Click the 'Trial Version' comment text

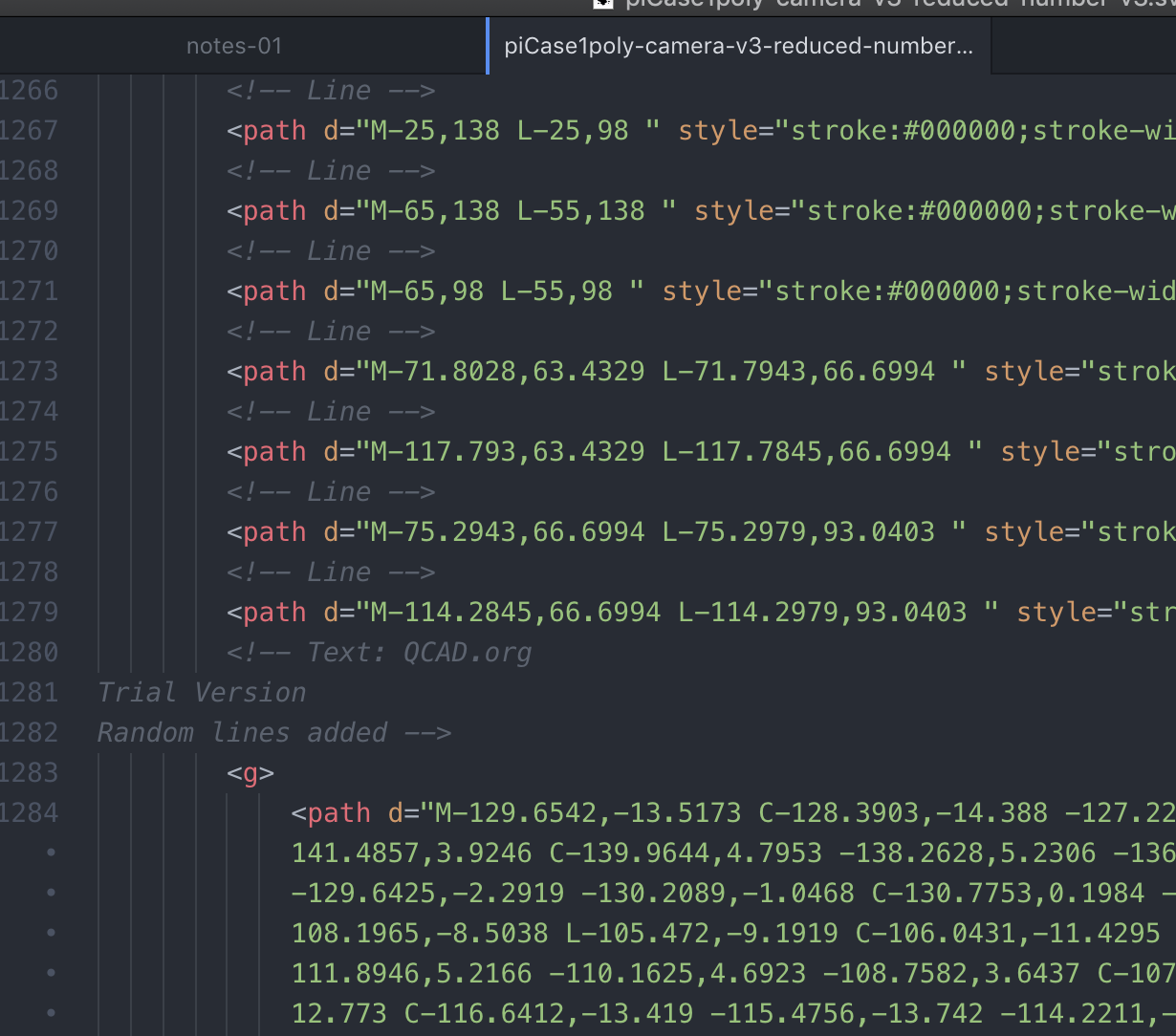pos(202,693)
